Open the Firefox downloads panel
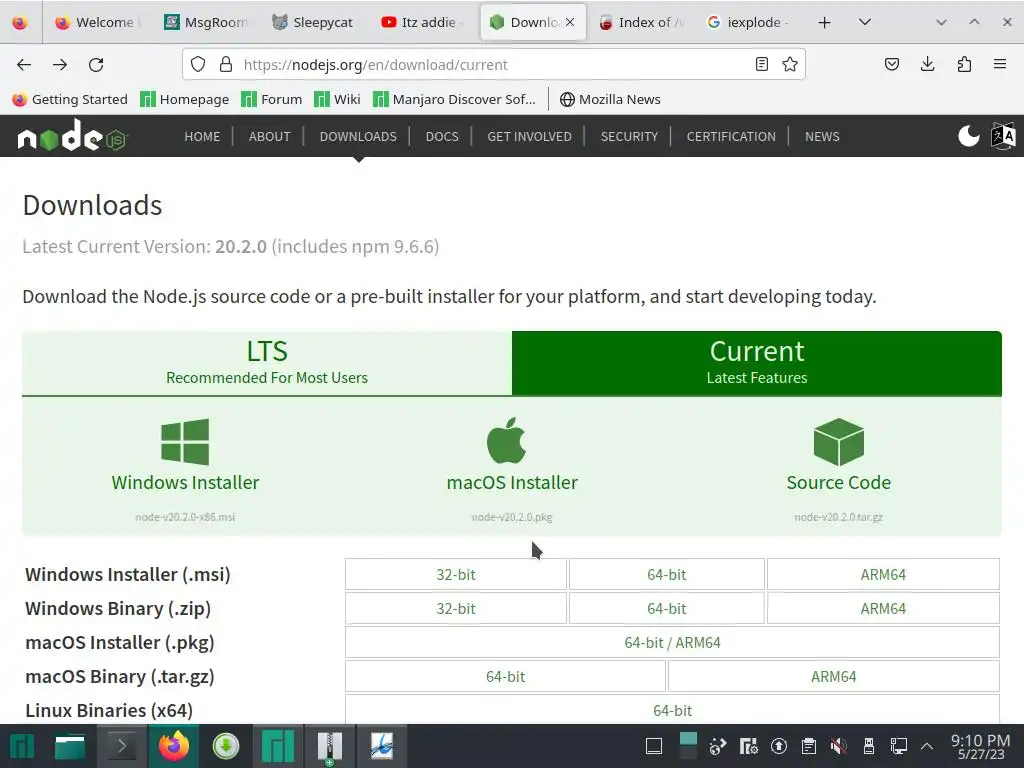1024x768 pixels. pos(927,65)
